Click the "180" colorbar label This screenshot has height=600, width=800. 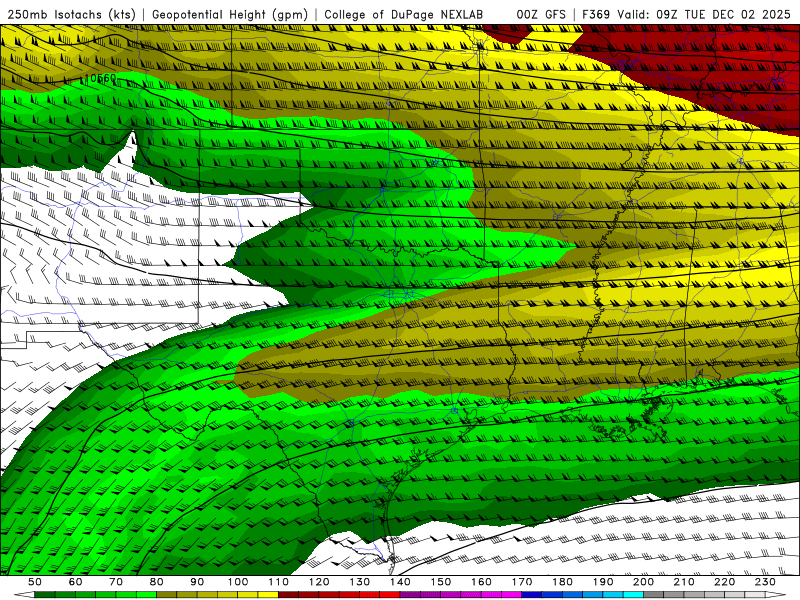click(562, 582)
